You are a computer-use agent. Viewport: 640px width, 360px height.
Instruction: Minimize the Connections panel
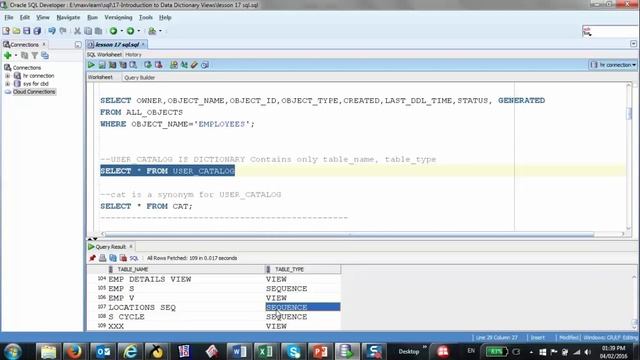(78, 44)
